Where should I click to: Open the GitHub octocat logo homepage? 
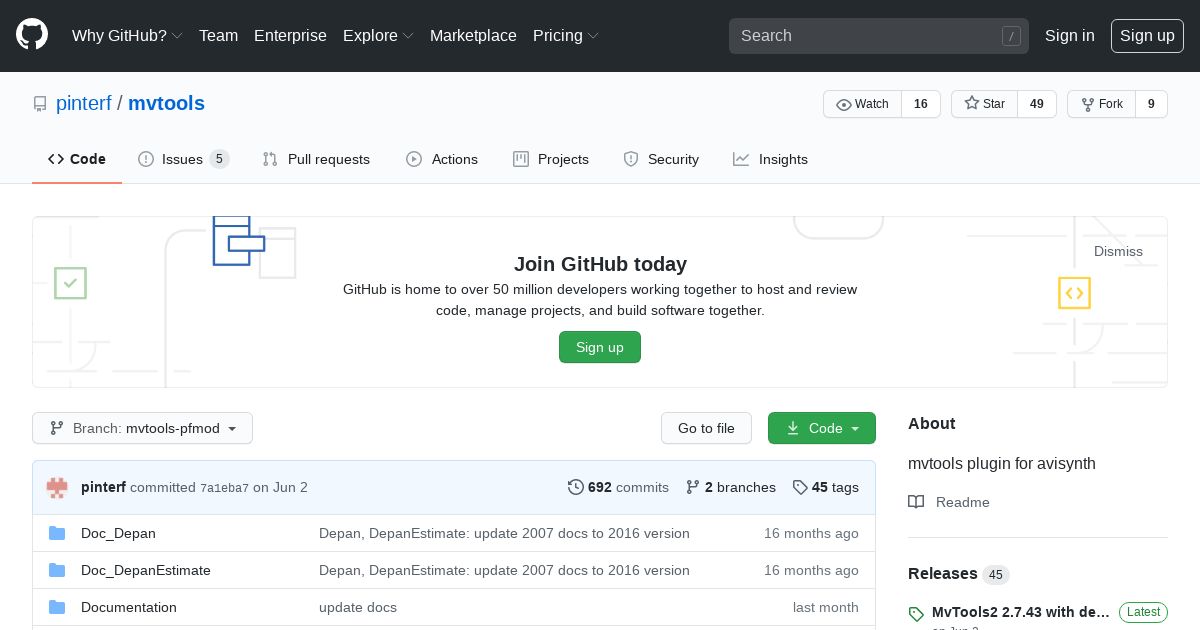coord(32,35)
